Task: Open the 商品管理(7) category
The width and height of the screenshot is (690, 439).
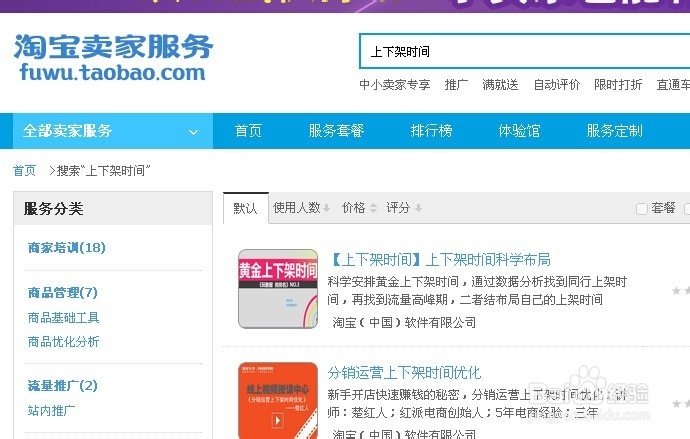Action: 62,293
